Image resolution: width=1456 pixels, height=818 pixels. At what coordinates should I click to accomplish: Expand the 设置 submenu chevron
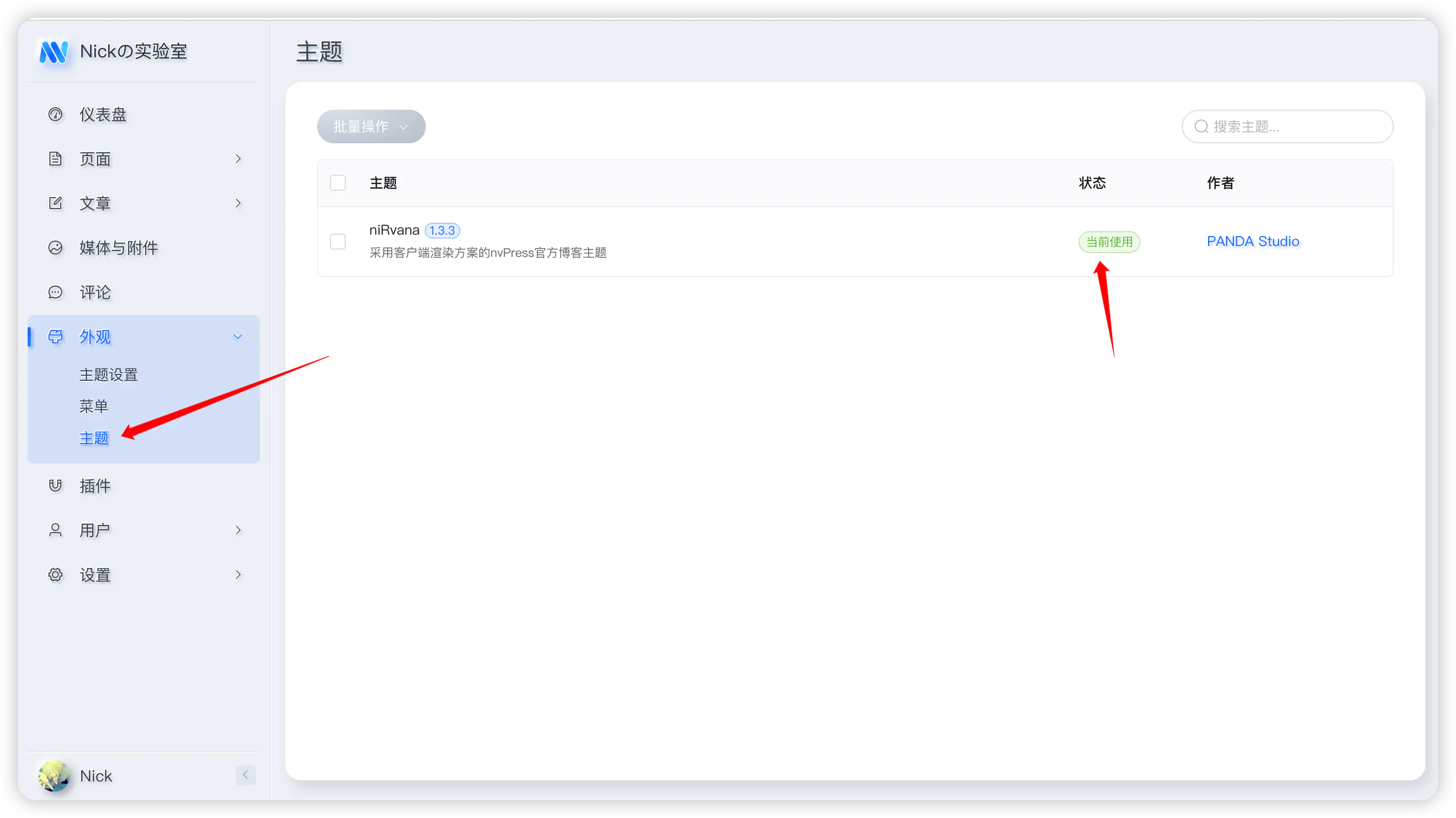click(238, 575)
